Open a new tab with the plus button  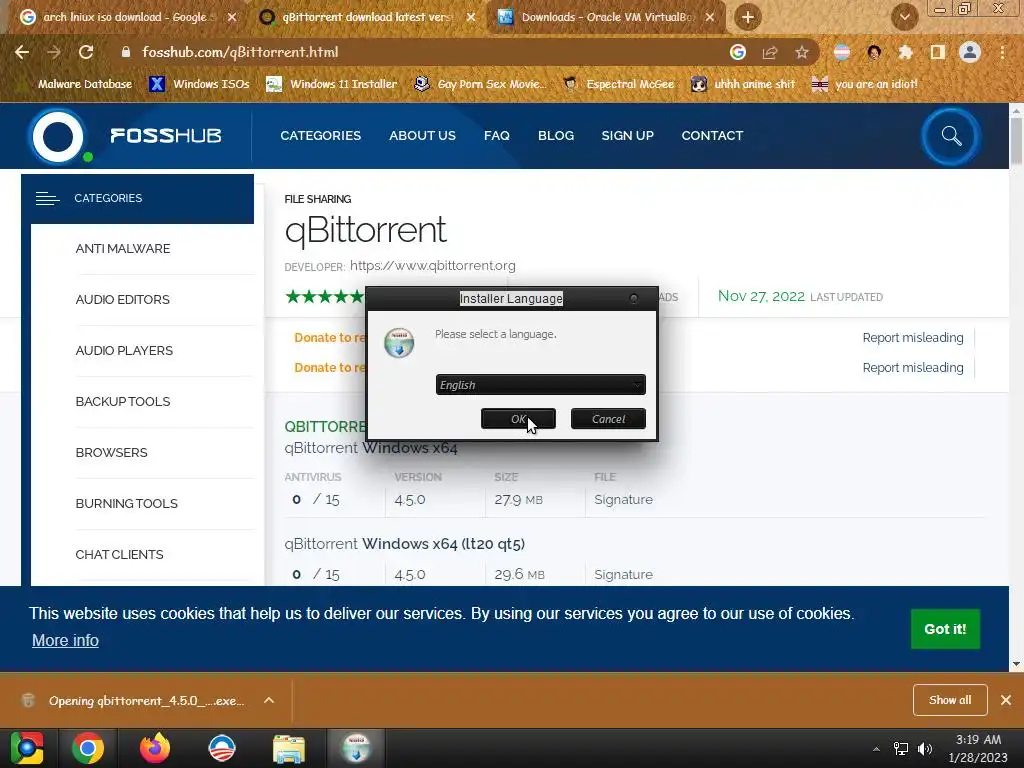[748, 17]
